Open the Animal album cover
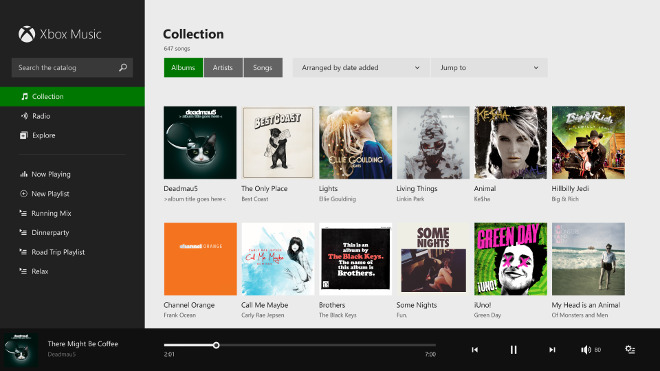 point(511,142)
